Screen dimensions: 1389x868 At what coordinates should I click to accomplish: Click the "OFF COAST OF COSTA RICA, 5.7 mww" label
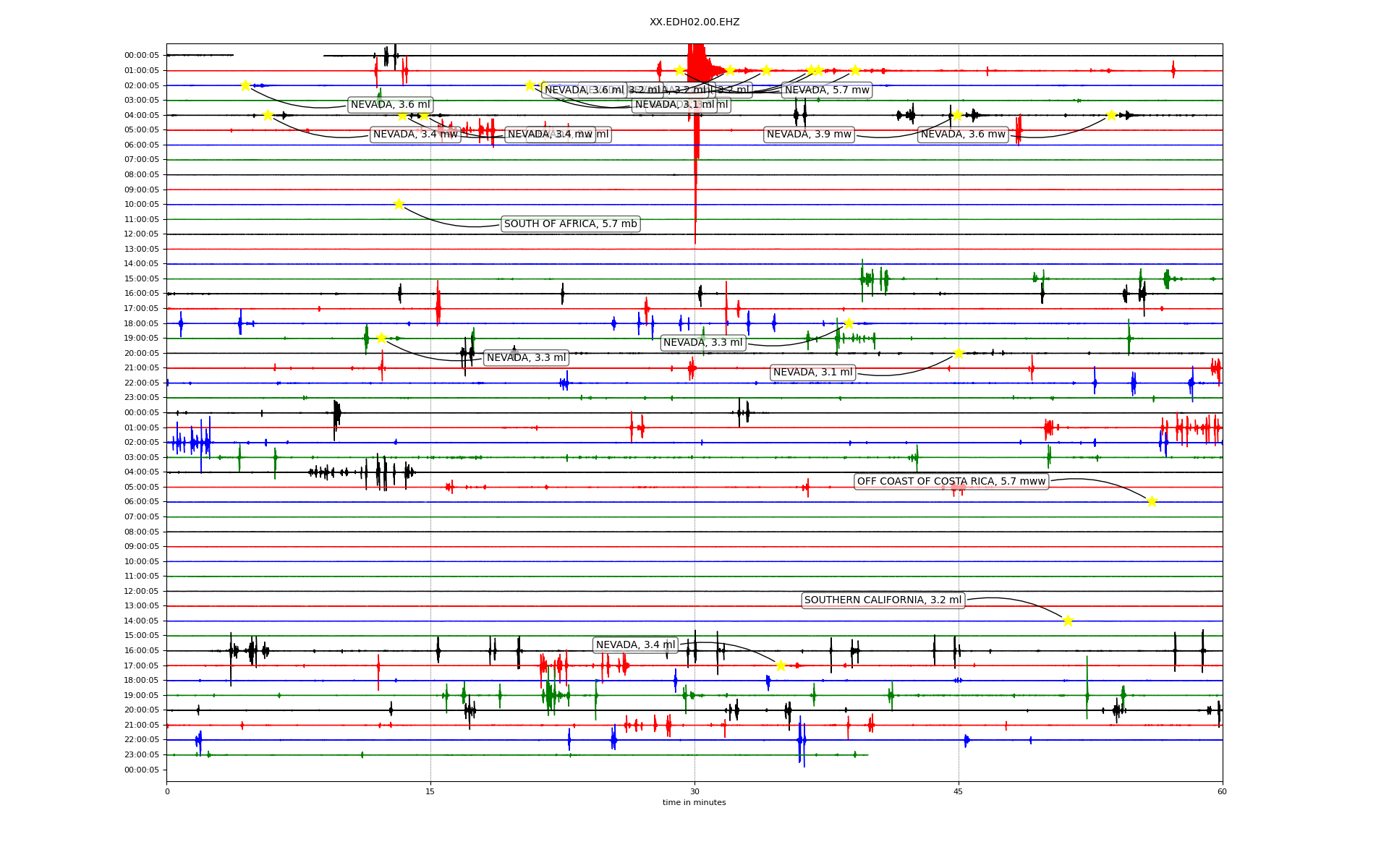pyautogui.click(x=951, y=482)
